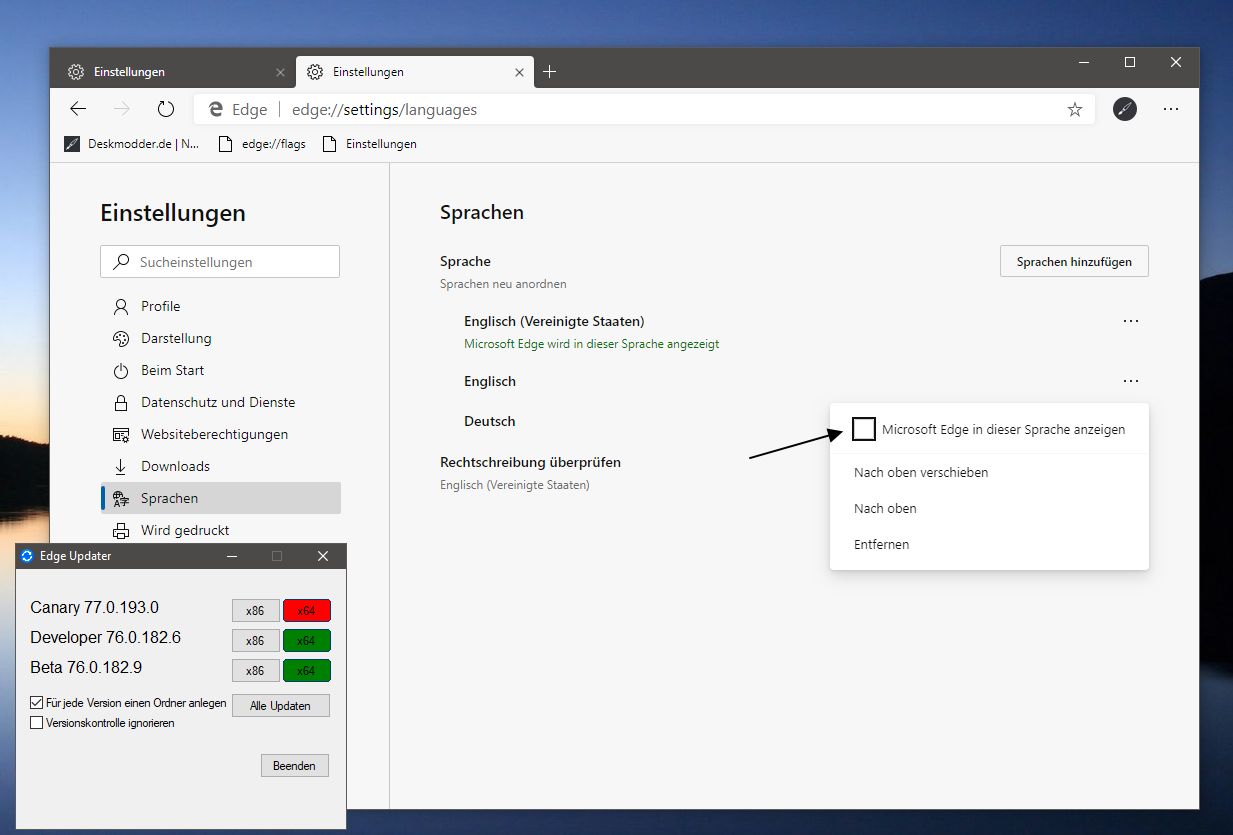
Task: Click the green Developer x64 button in Edge Updater
Action: [x=306, y=640]
